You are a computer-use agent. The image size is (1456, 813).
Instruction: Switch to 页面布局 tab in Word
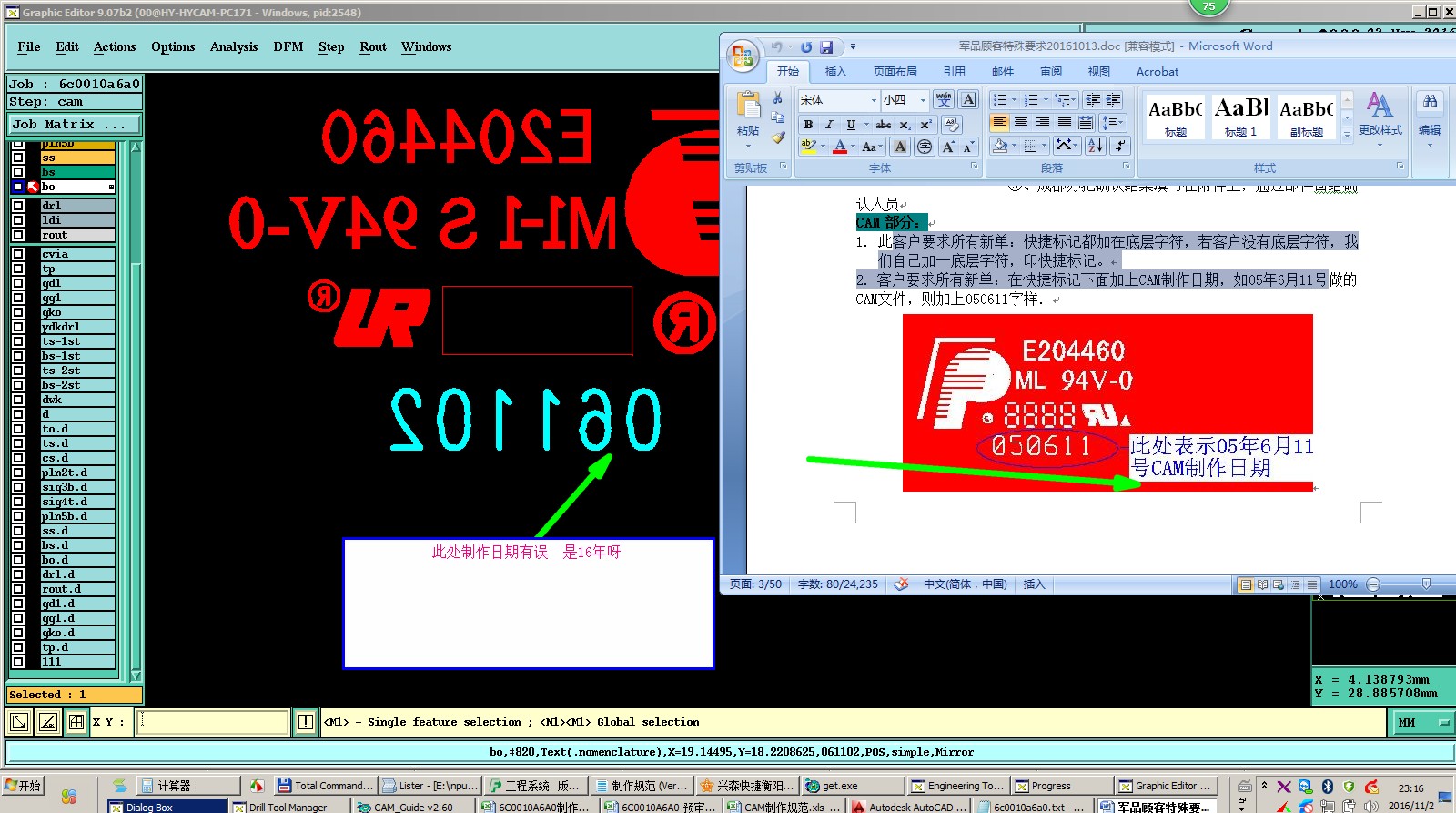895,72
